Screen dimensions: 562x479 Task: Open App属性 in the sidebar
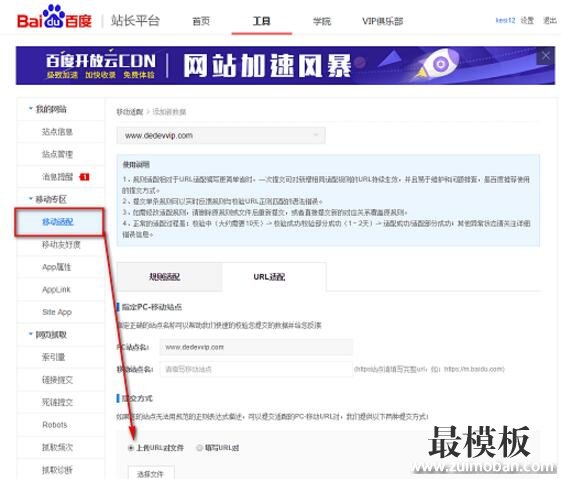(57, 267)
